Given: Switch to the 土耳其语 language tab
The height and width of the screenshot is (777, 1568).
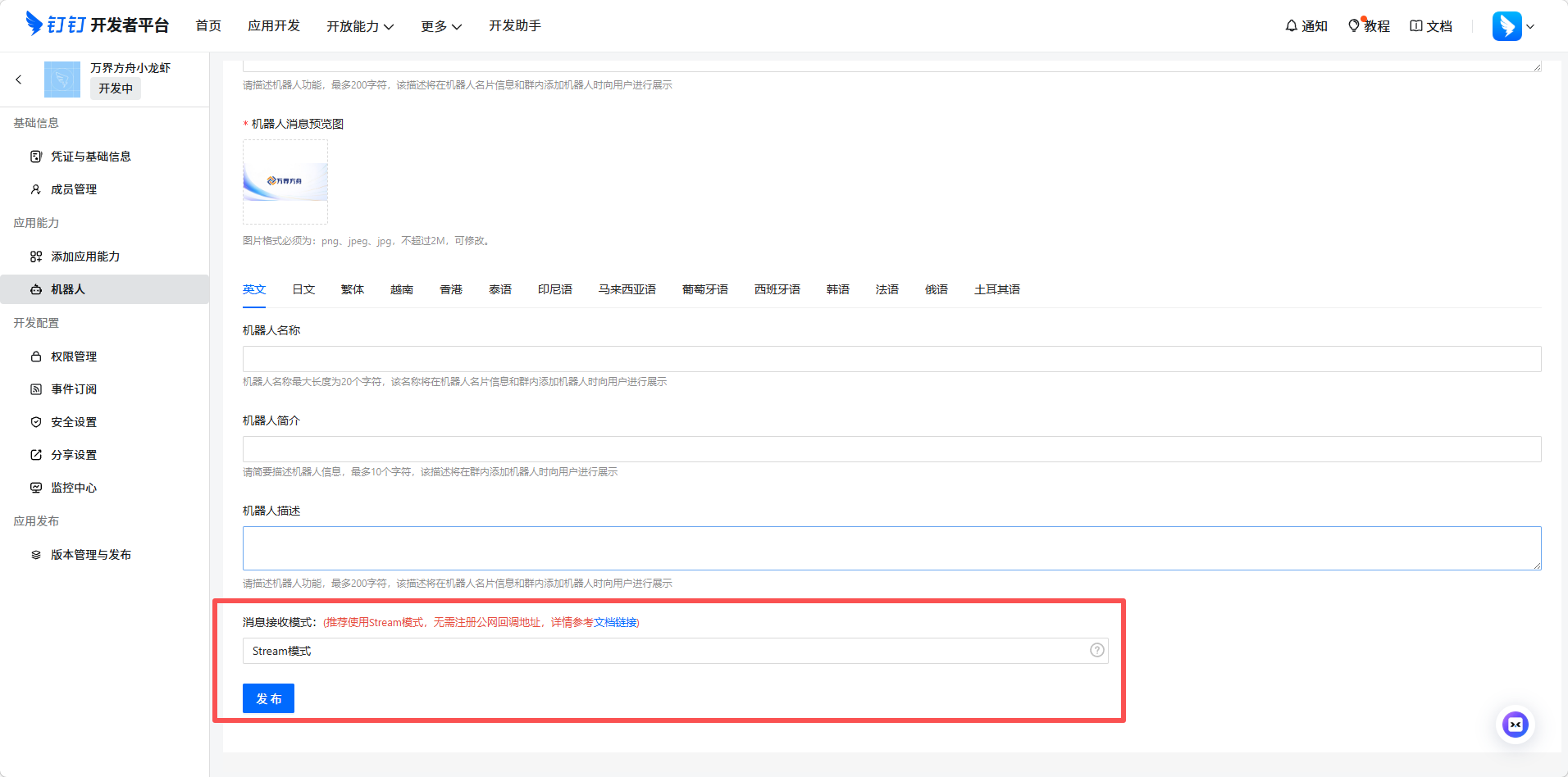Looking at the screenshot, I should pyautogui.click(x=996, y=289).
